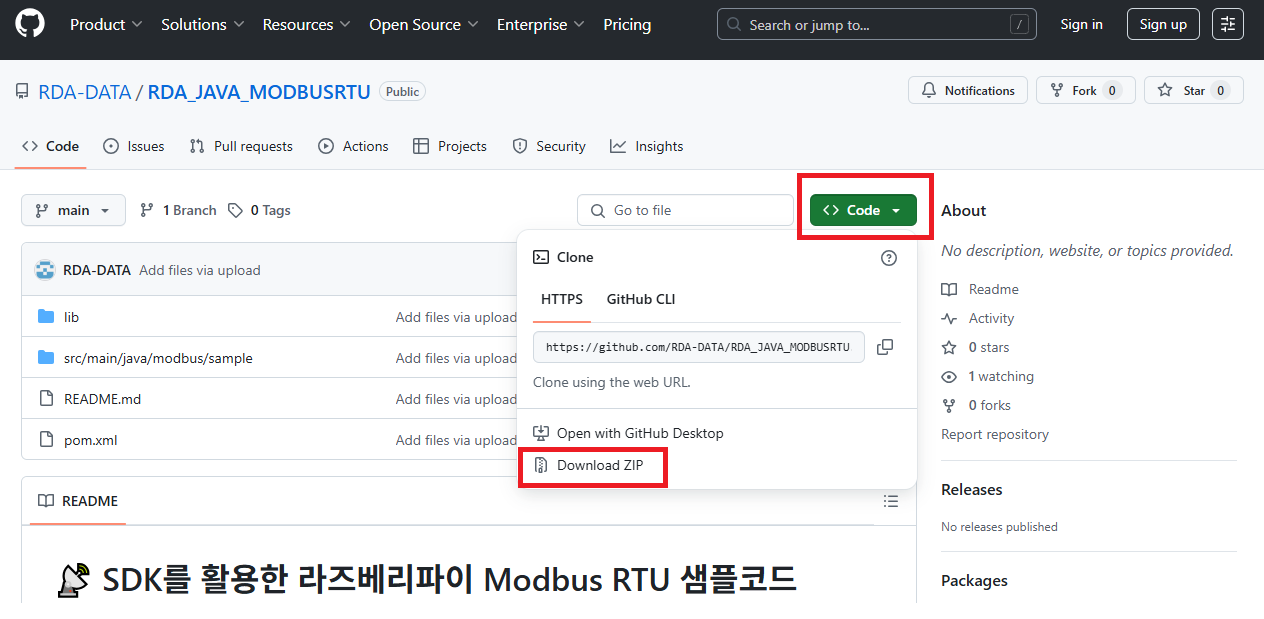Screen dimensions: 1264x619
Task: Fork the repository
Action: pyautogui.click(x=1085, y=90)
